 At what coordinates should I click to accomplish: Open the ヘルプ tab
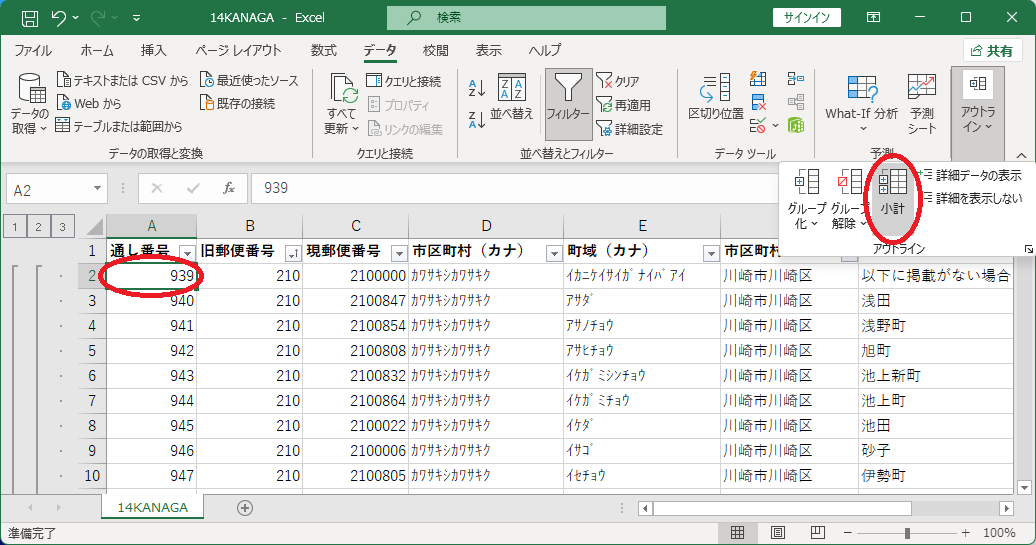[x=544, y=50]
